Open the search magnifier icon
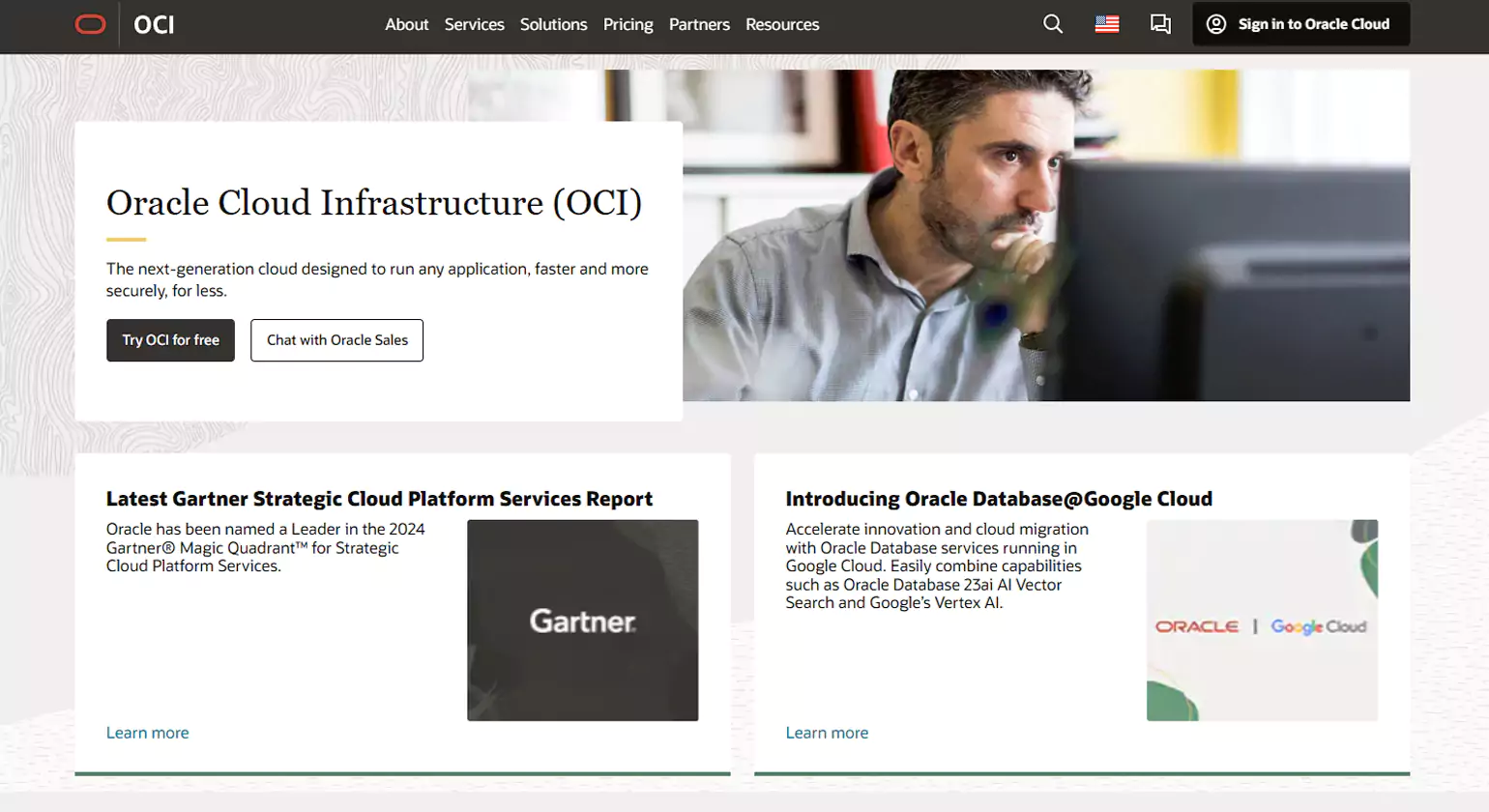The width and height of the screenshot is (1489, 812). pos(1053,24)
